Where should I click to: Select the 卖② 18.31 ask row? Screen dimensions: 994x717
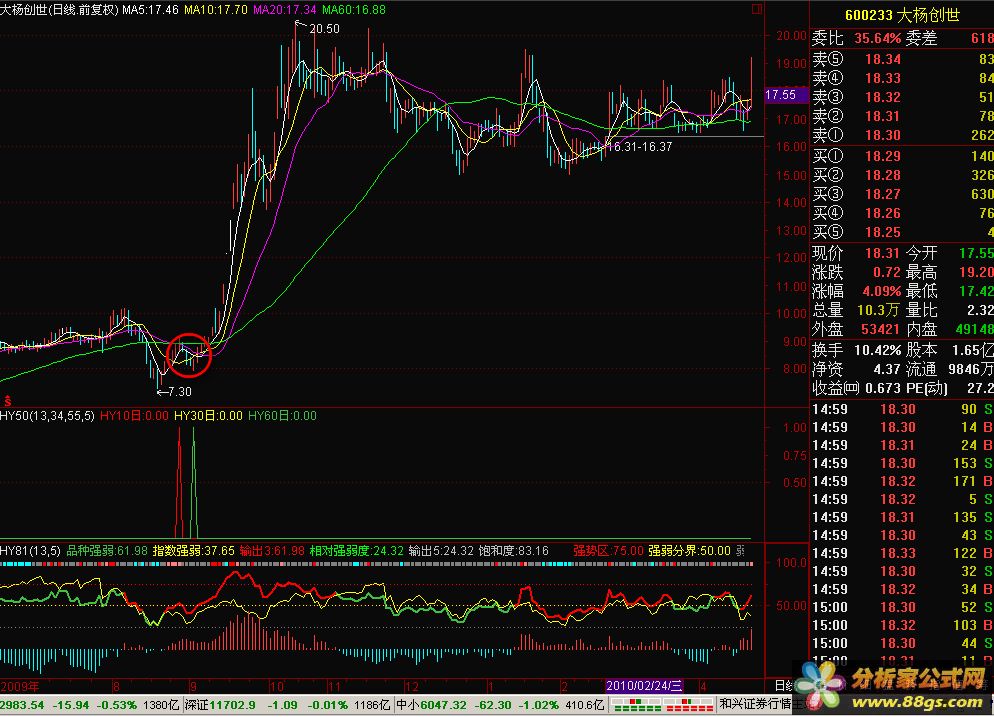[903, 117]
